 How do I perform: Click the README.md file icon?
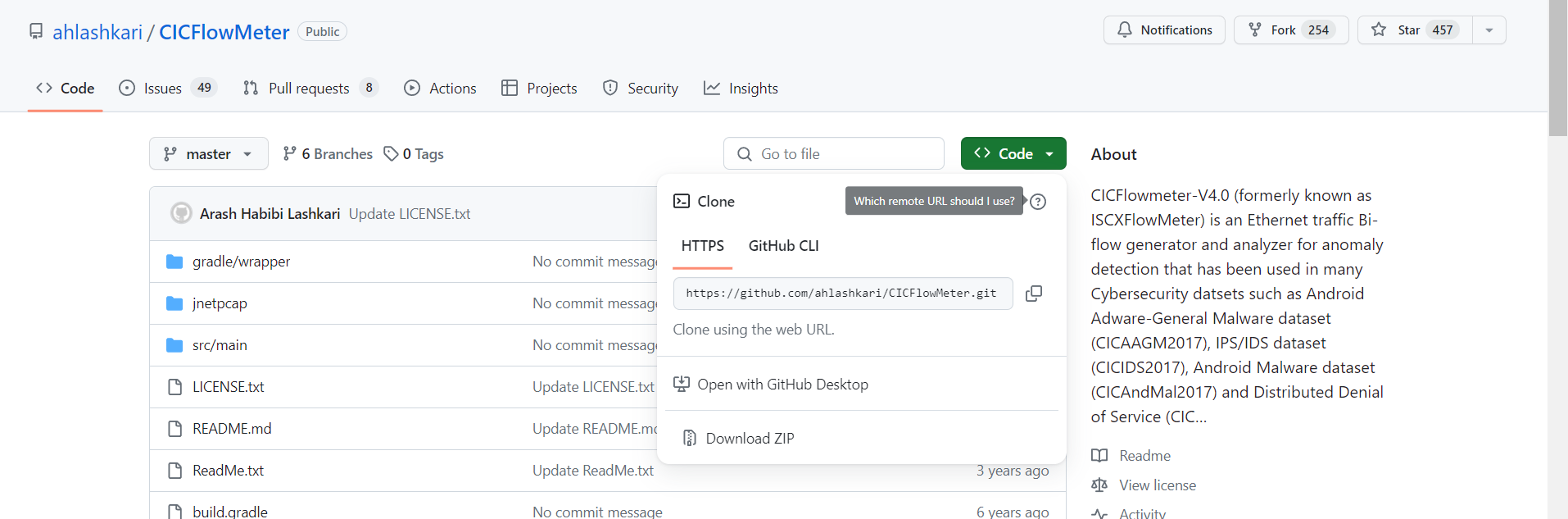pos(174,429)
